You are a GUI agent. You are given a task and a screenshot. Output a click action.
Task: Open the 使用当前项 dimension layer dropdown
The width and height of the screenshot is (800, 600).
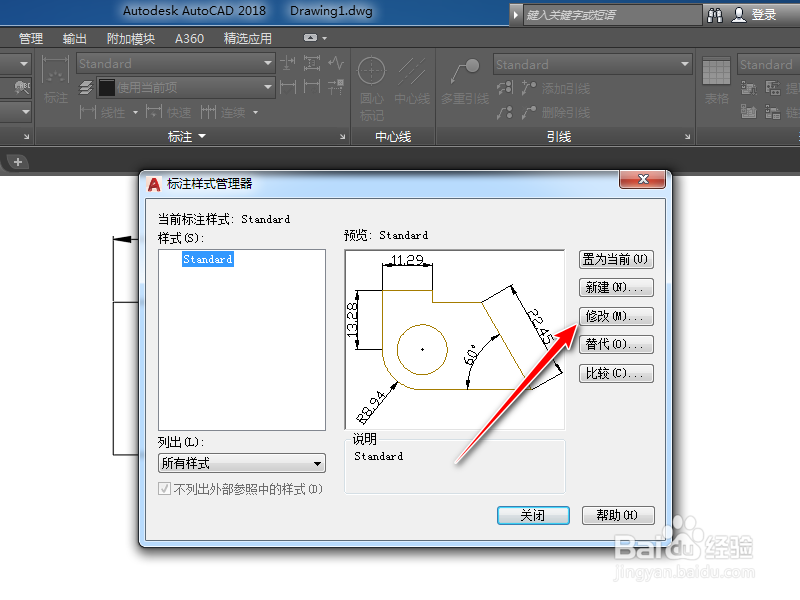coord(186,88)
